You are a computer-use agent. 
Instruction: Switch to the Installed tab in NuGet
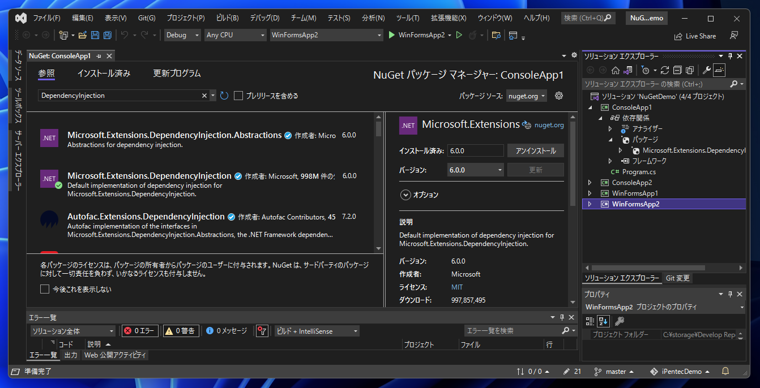[x=104, y=74]
